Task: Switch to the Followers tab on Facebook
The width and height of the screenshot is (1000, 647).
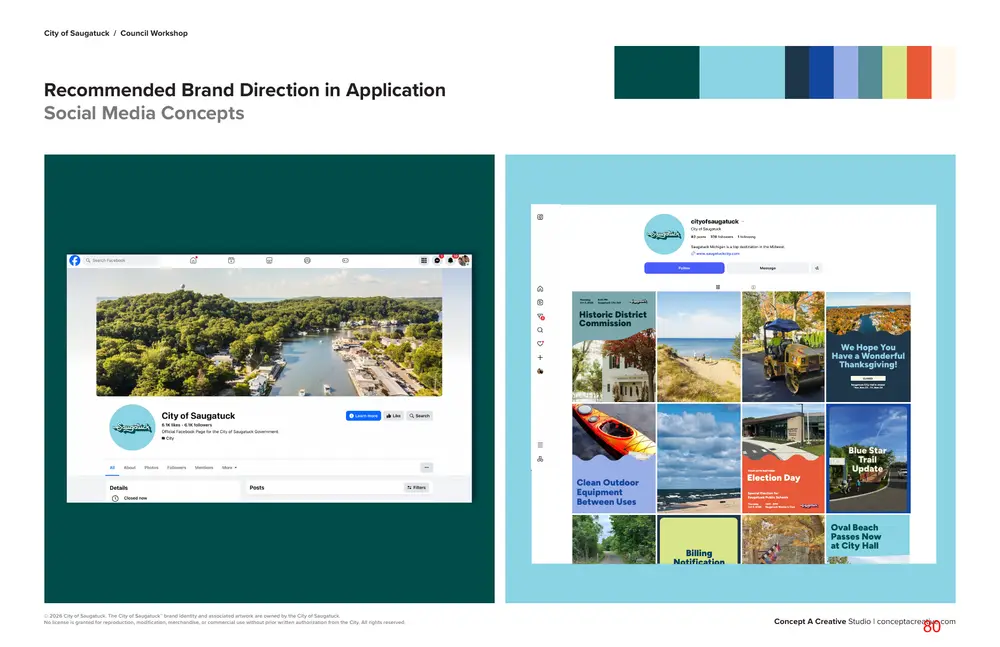Action: point(177,468)
